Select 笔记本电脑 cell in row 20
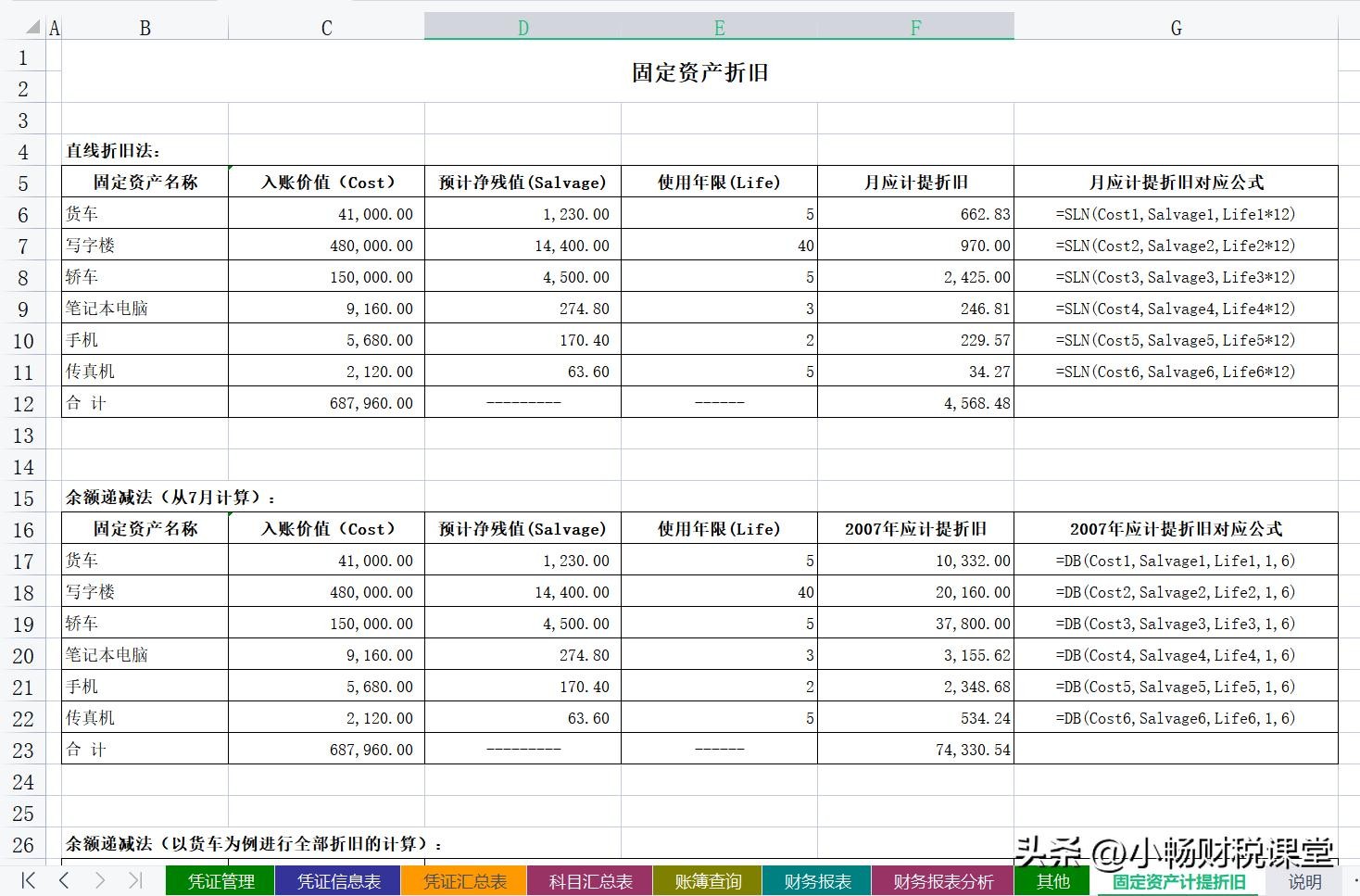This screenshot has height=896, width=1360. click(x=145, y=655)
